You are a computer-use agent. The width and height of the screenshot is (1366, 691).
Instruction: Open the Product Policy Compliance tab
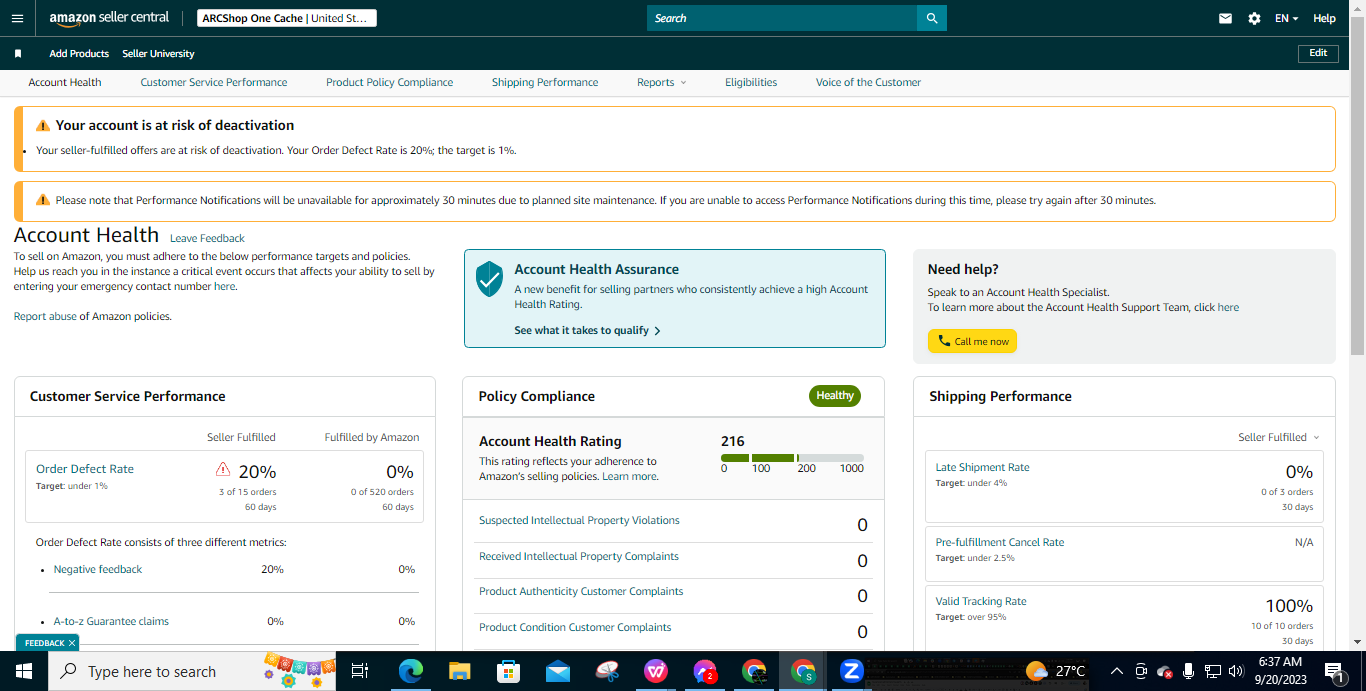coord(389,82)
